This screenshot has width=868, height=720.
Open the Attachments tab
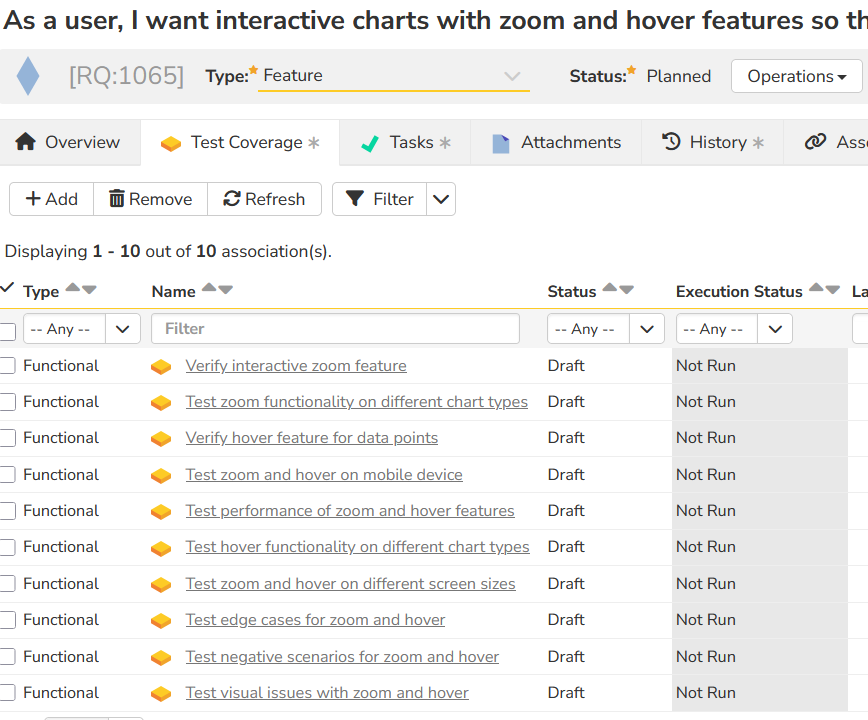556,143
